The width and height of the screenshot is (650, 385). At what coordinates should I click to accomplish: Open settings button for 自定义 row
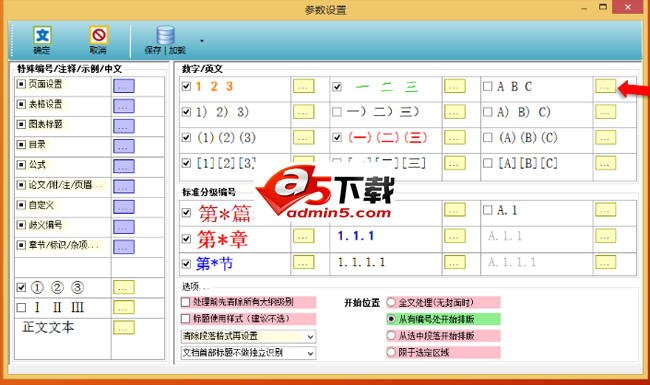pyautogui.click(x=124, y=207)
